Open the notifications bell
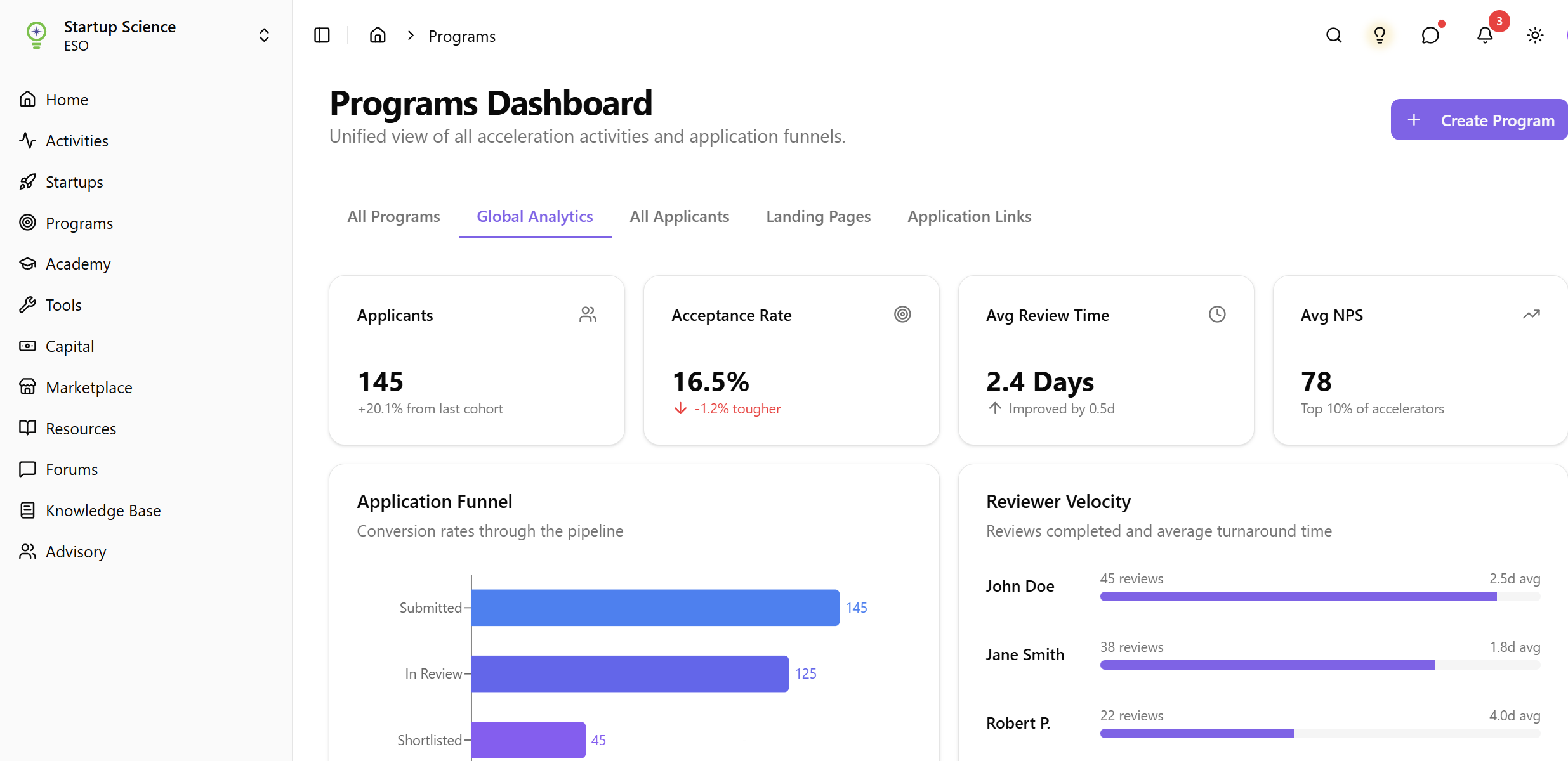This screenshot has height=761, width=1568. 1485,36
